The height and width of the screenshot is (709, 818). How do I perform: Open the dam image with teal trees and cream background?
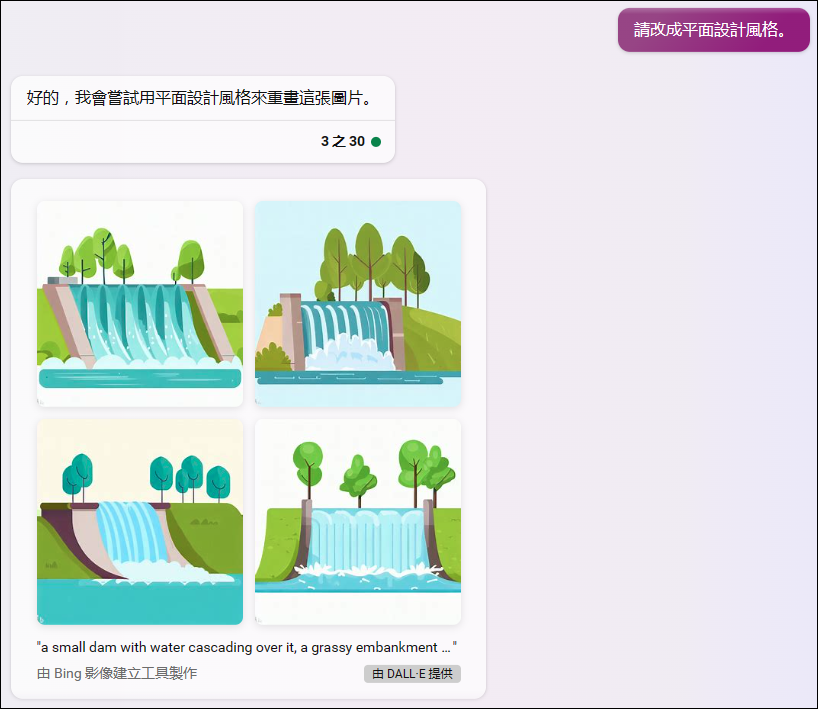tap(140, 522)
